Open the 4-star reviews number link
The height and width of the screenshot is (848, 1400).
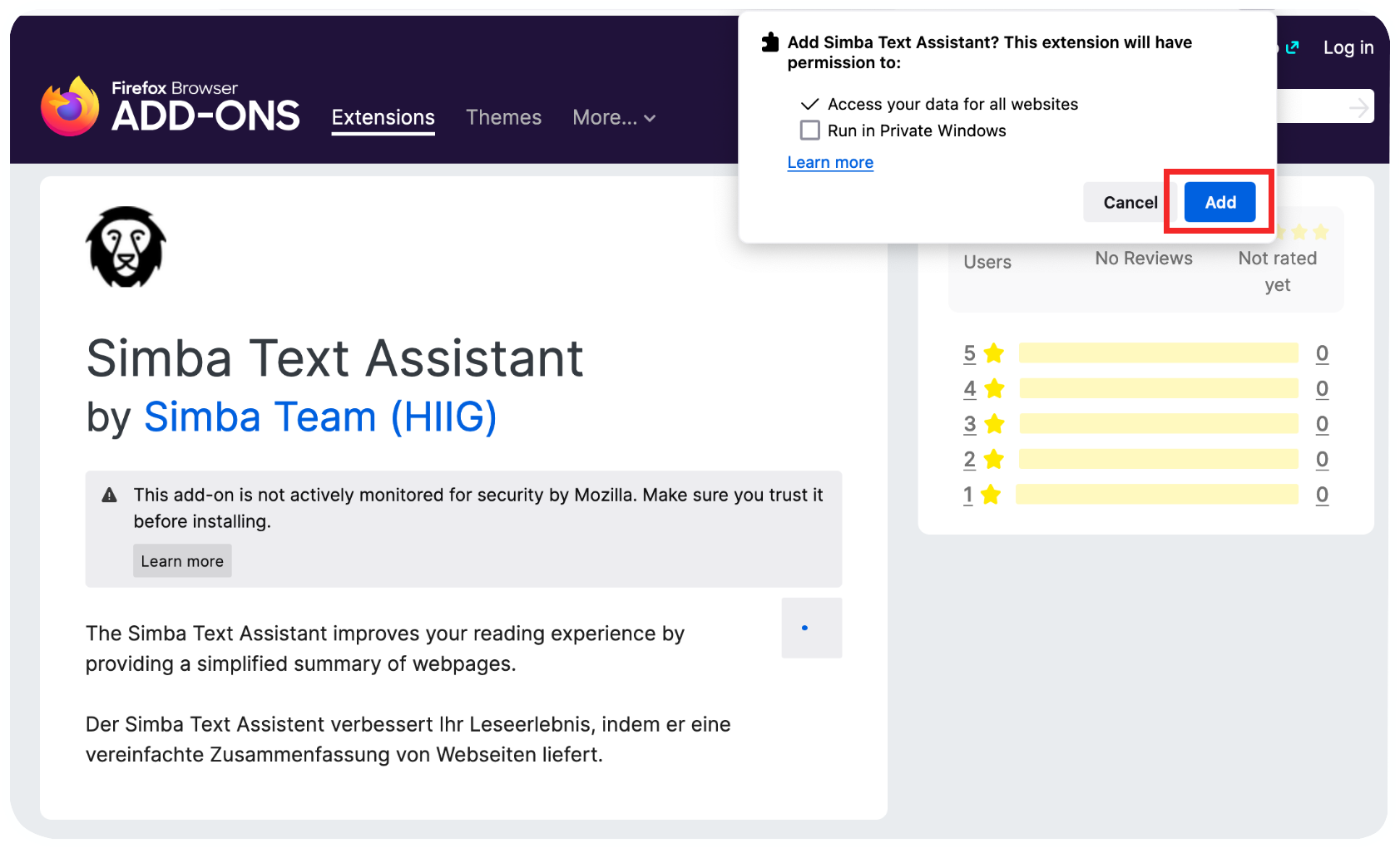coord(970,388)
